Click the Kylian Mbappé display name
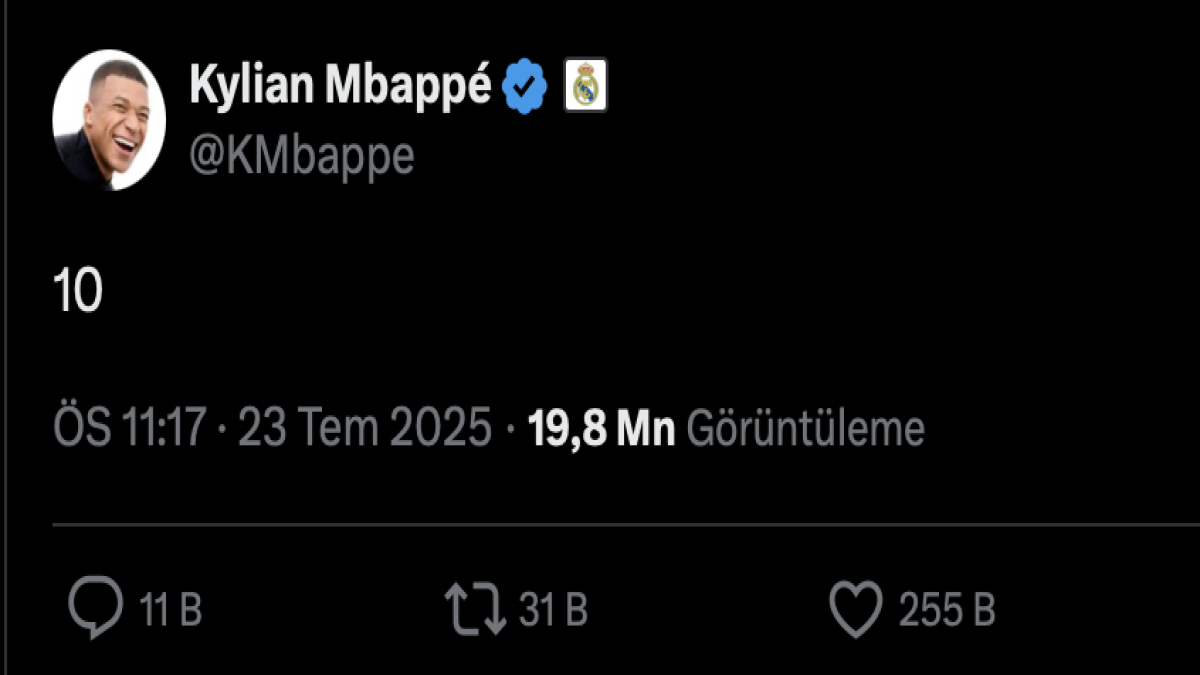This screenshot has width=1200, height=675. 340,87
